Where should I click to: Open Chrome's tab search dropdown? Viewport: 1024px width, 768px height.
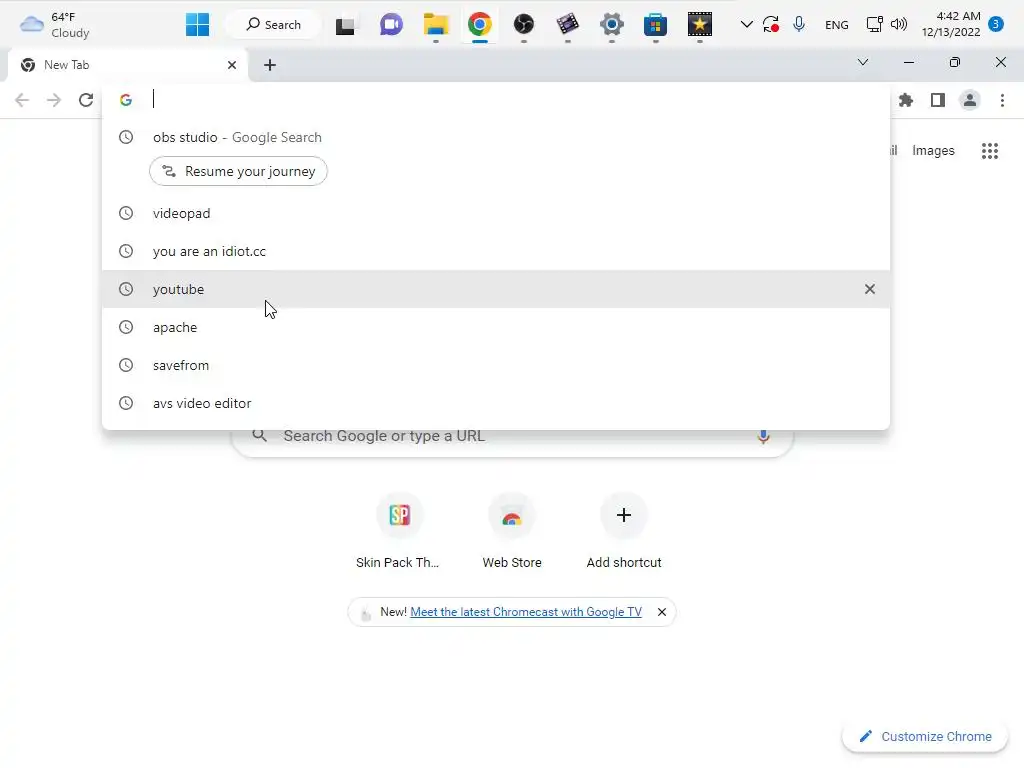(x=863, y=62)
